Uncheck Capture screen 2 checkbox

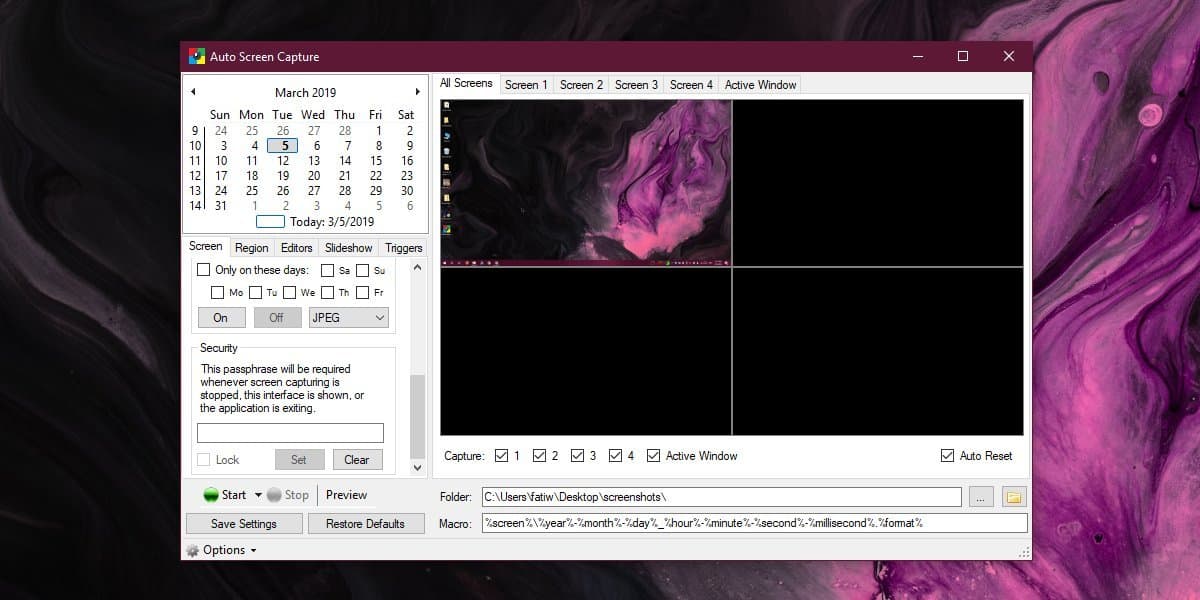pos(539,456)
